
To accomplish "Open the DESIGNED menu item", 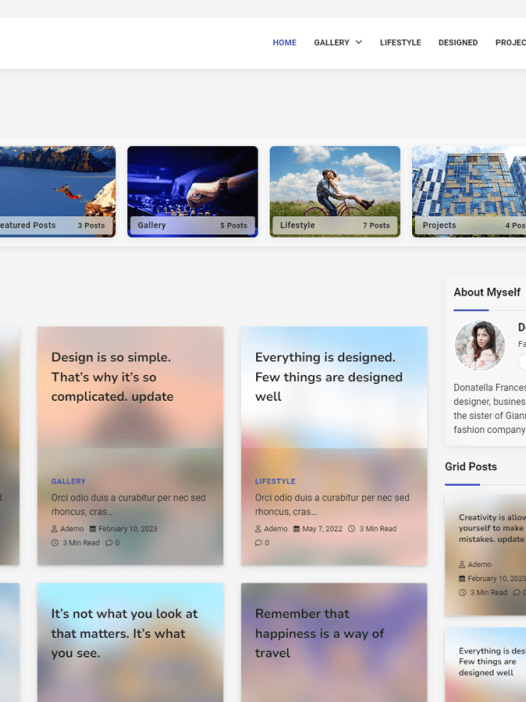I will click(x=458, y=43).
